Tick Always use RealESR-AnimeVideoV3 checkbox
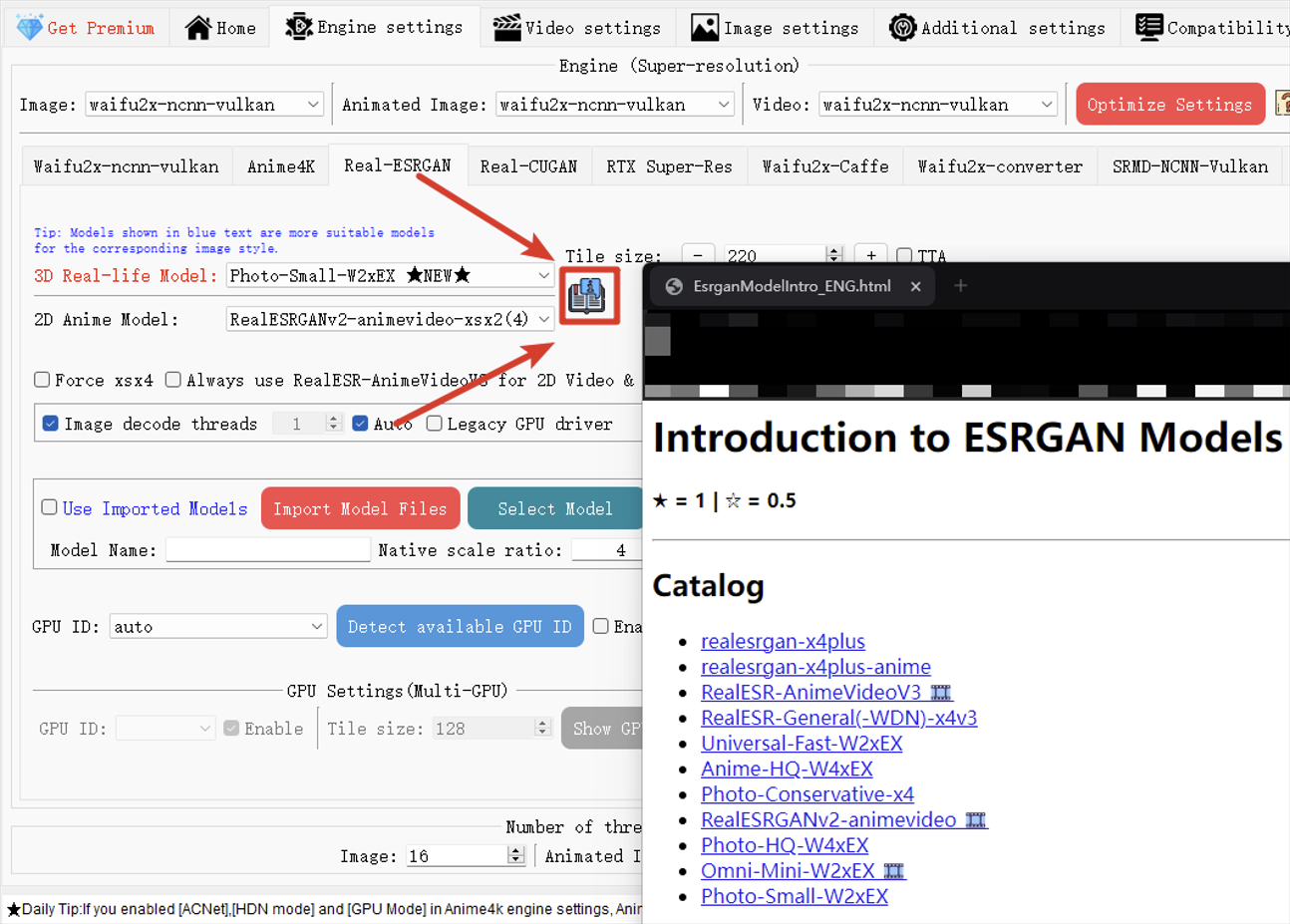This screenshot has width=1290, height=924. point(173,380)
